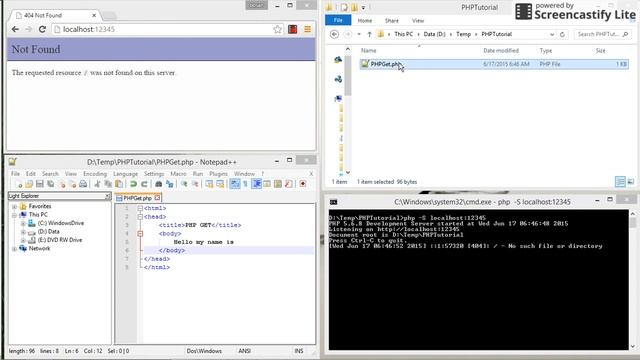This screenshot has width=640, height=360.
Task: Click the New file icon in Notepad++ toolbar
Action: point(19,184)
